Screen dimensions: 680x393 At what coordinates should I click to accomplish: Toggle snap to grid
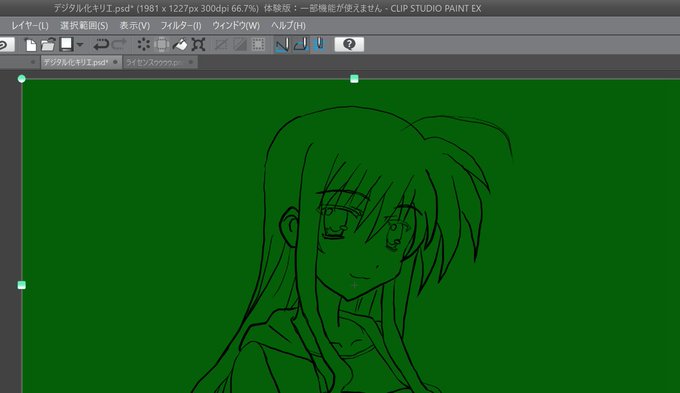click(x=319, y=44)
